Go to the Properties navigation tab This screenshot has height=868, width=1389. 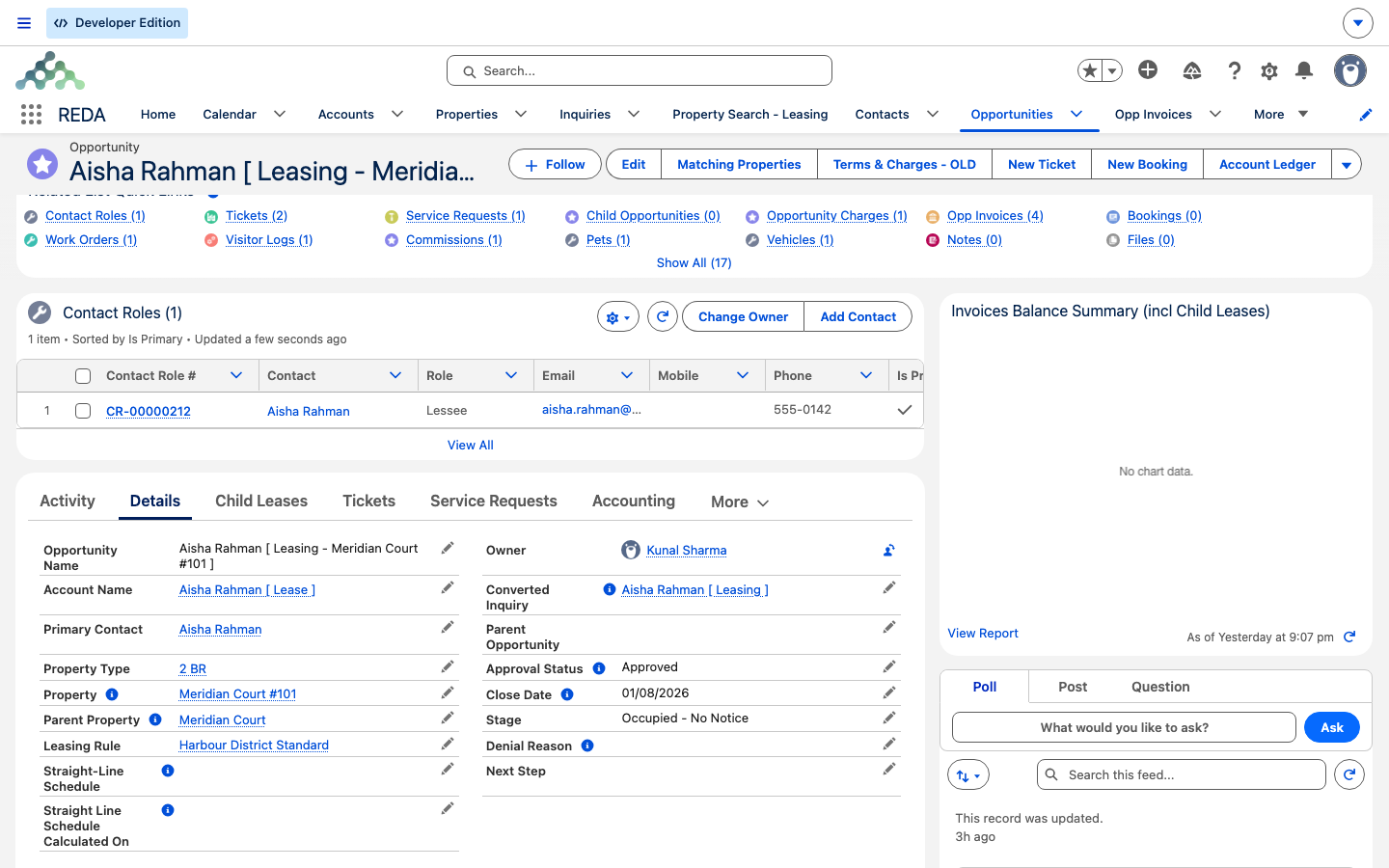(467, 114)
